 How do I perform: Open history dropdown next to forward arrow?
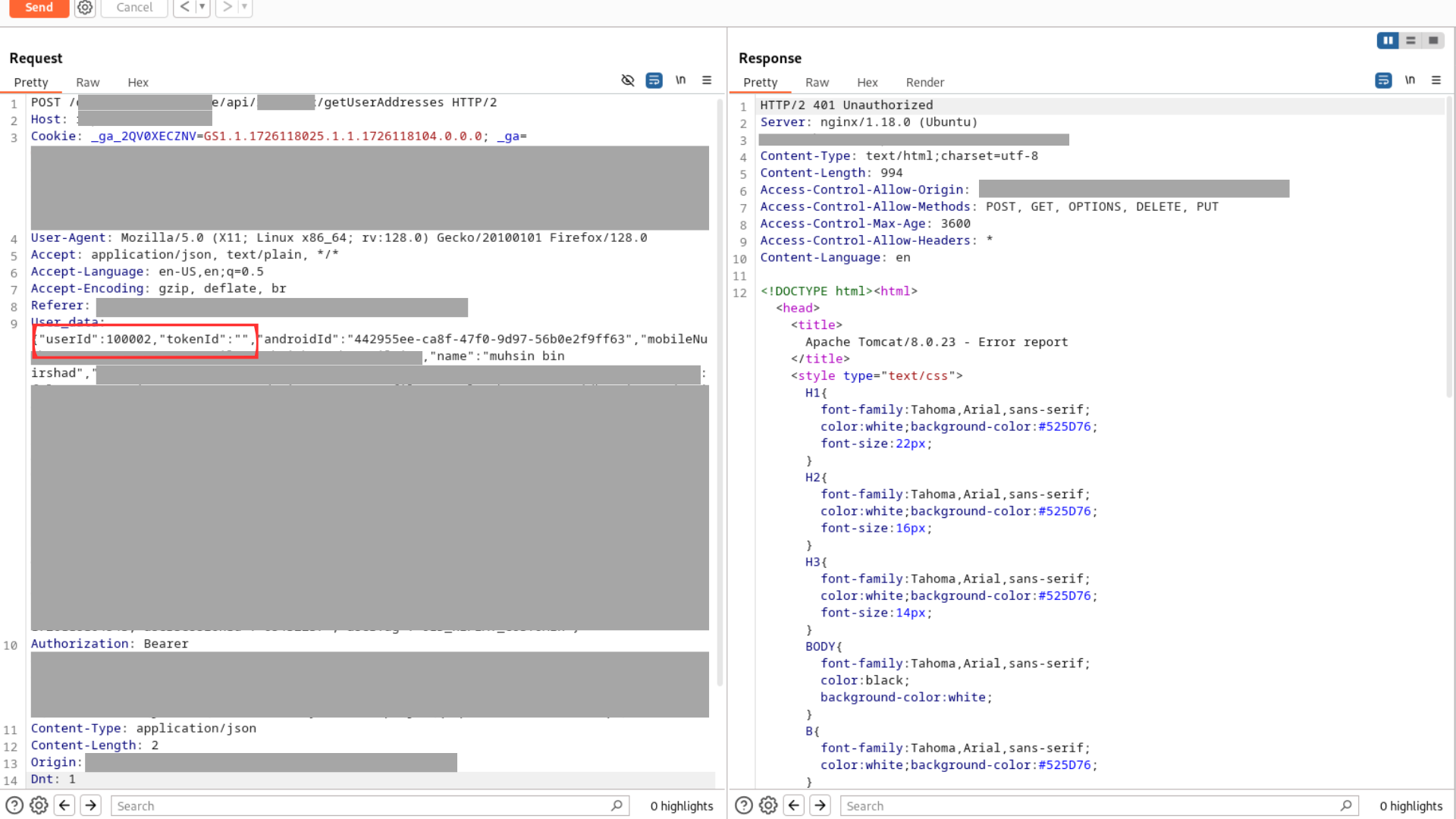245,7
